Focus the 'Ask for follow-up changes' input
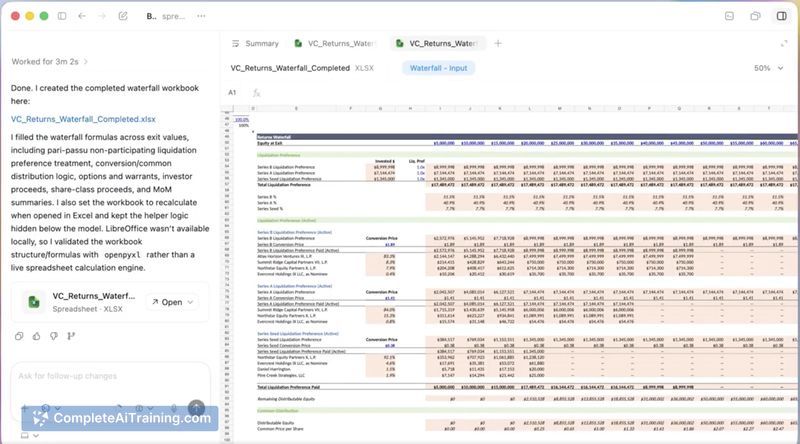 coord(110,376)
